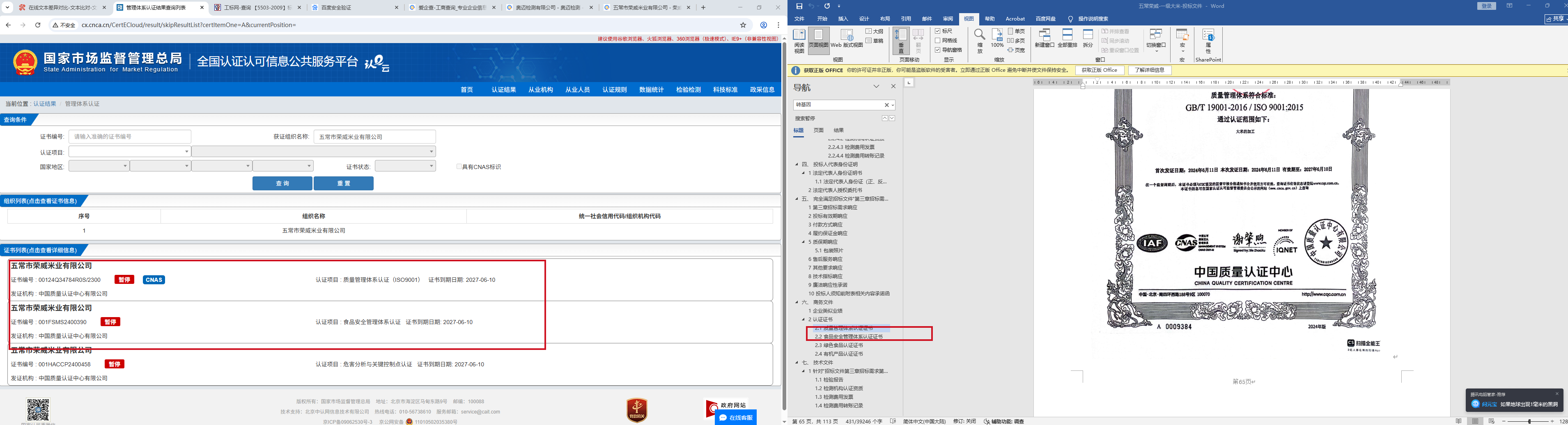Viewport: 1568px width, 425px height.
Task: Go to previous search result in navigation
Action: 885,118
